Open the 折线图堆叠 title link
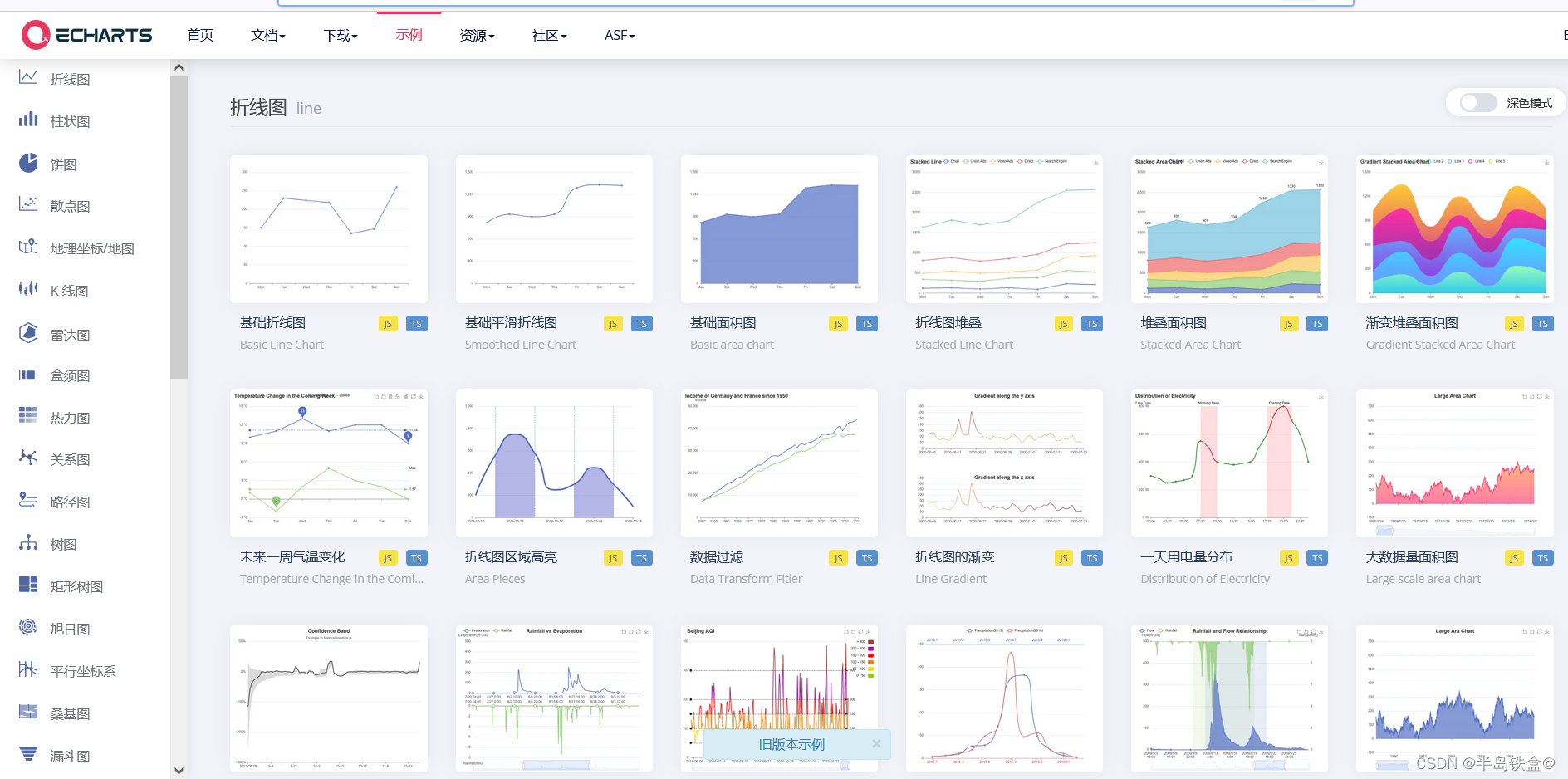The width and height of the screenshot is (1568, 779). tap(948, 323)
